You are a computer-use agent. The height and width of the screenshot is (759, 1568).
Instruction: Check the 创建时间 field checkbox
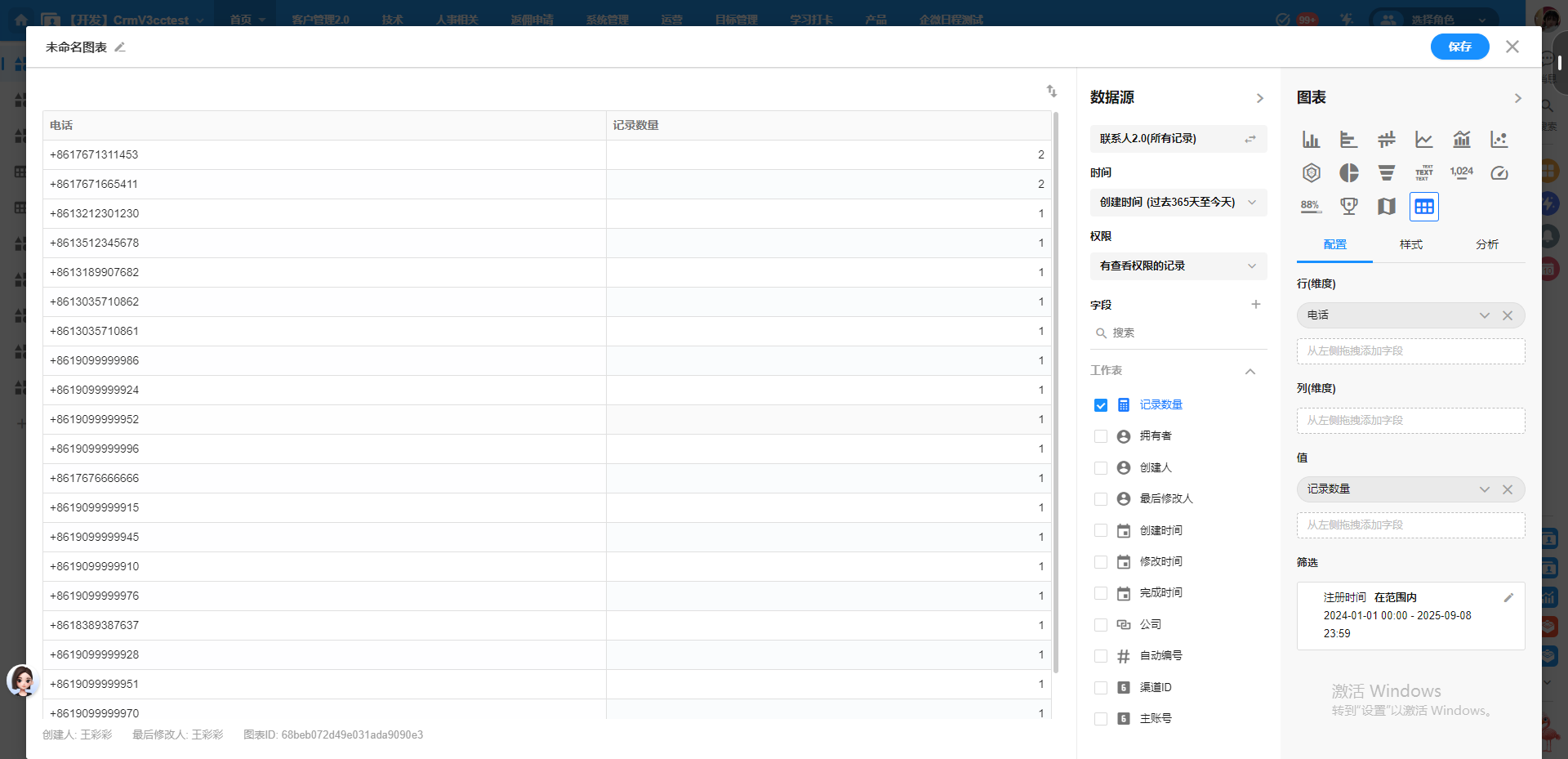point(1100,530)
